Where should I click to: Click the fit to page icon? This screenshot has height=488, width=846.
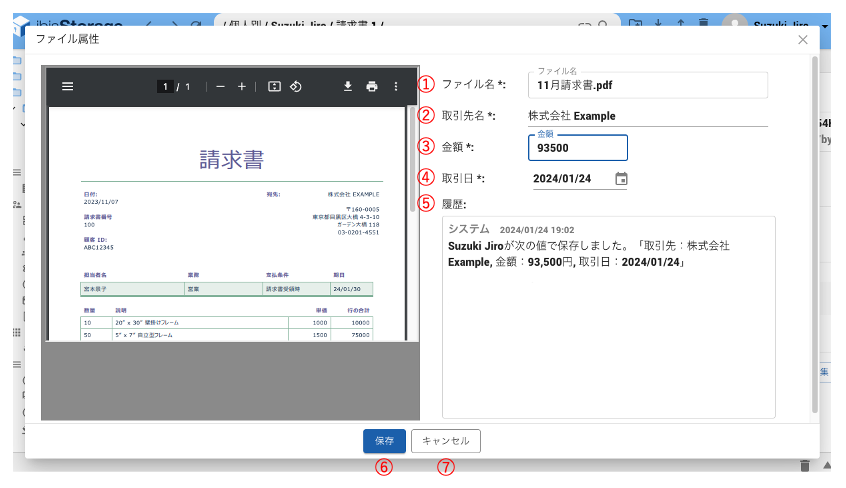click(x=274, y=87)
